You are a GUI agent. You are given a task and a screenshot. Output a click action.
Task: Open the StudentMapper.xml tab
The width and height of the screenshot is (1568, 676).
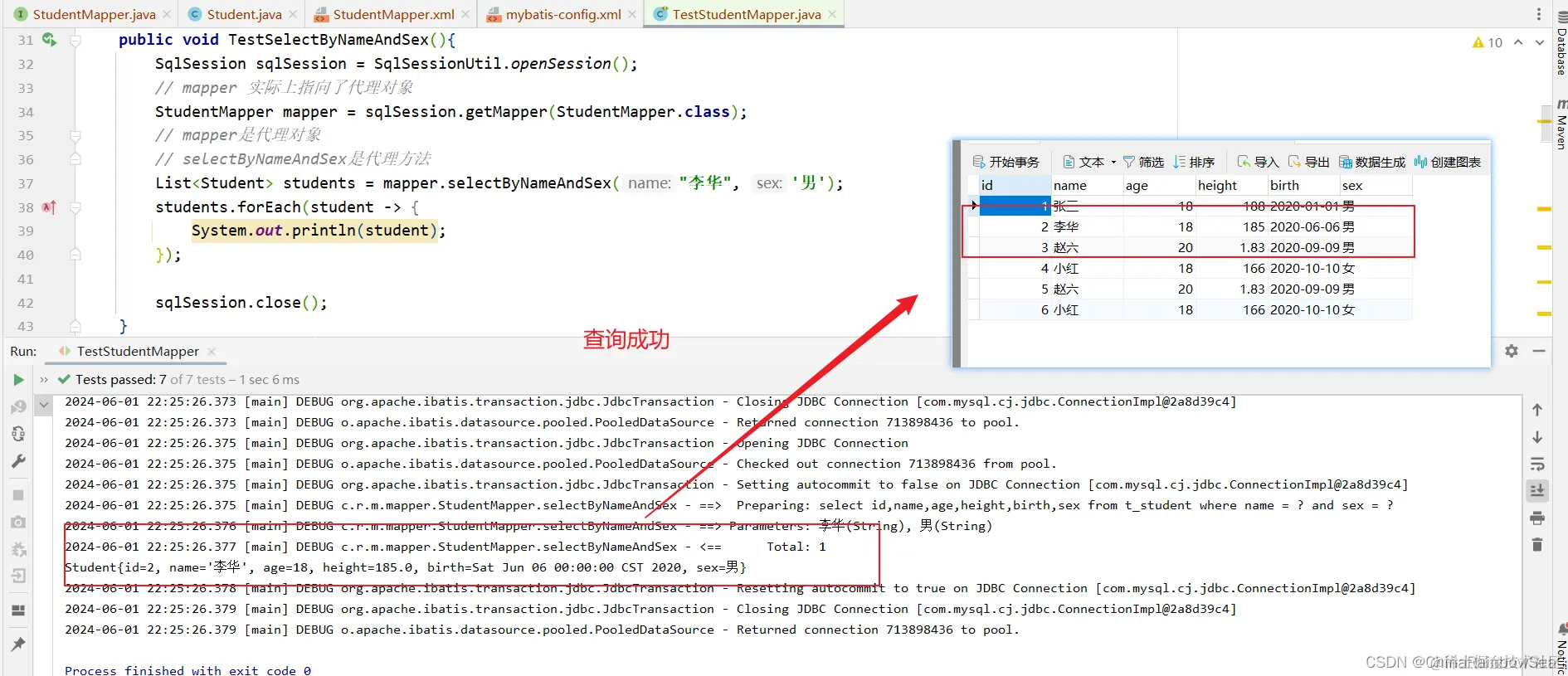(x=393, y=14)
